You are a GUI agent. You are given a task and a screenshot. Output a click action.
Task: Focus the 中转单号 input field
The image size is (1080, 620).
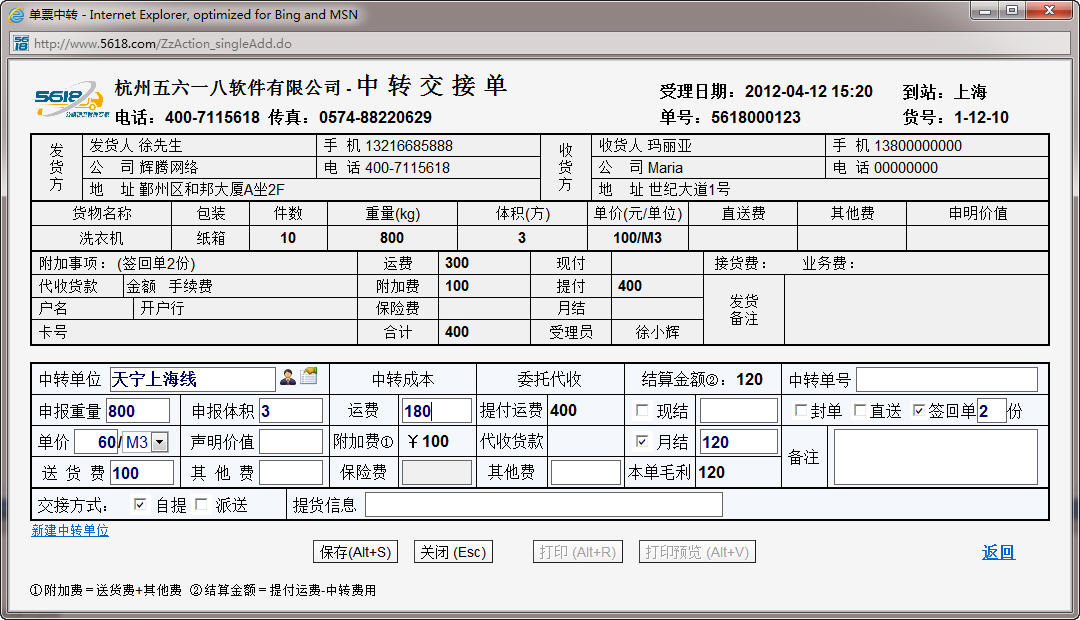(946, 379)
